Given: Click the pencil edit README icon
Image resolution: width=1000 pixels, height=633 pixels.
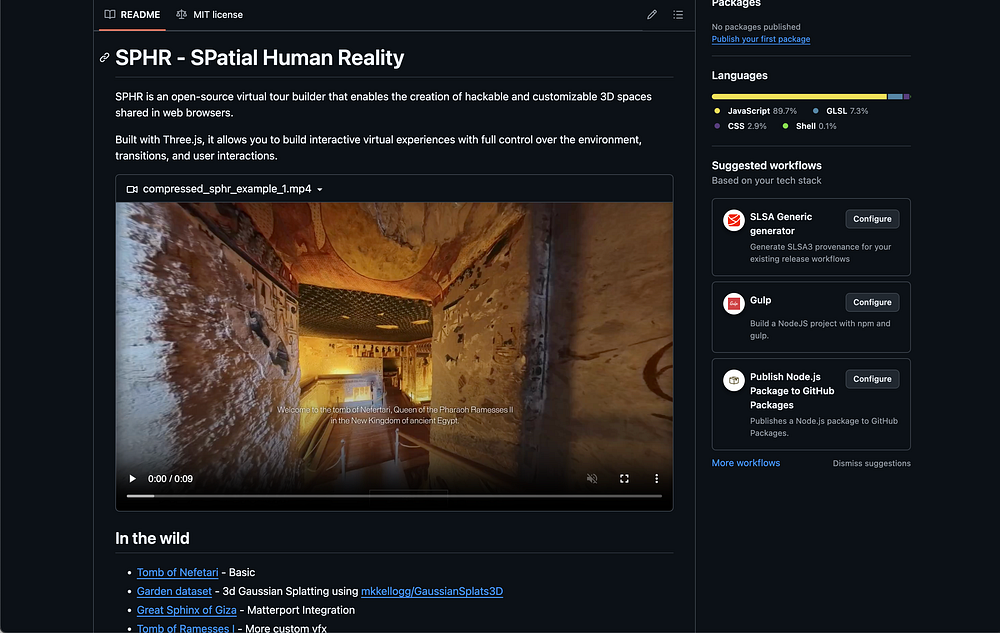Looking at the screenshot, I should click(x=651, y=15).
